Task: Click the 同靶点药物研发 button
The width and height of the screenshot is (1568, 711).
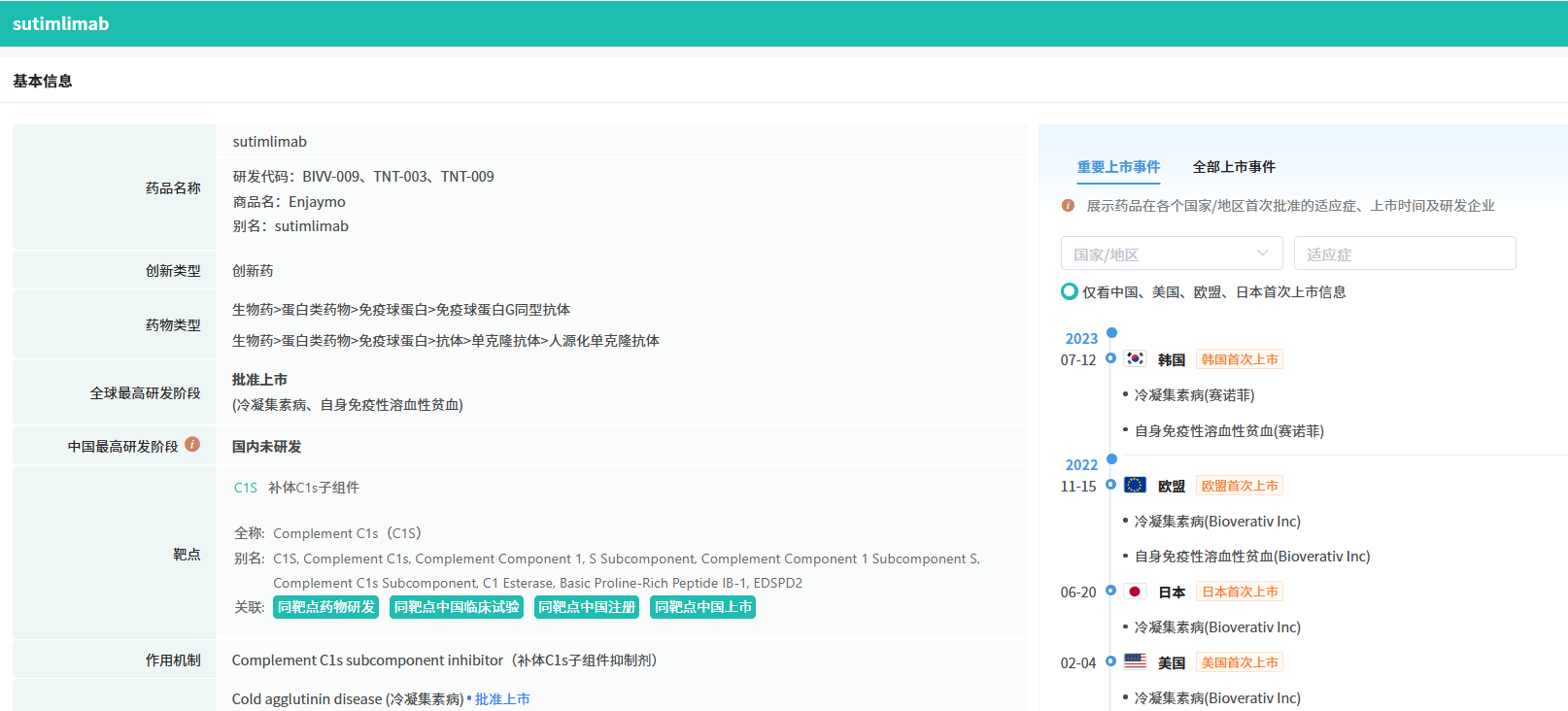Action: tap(326, 607)
